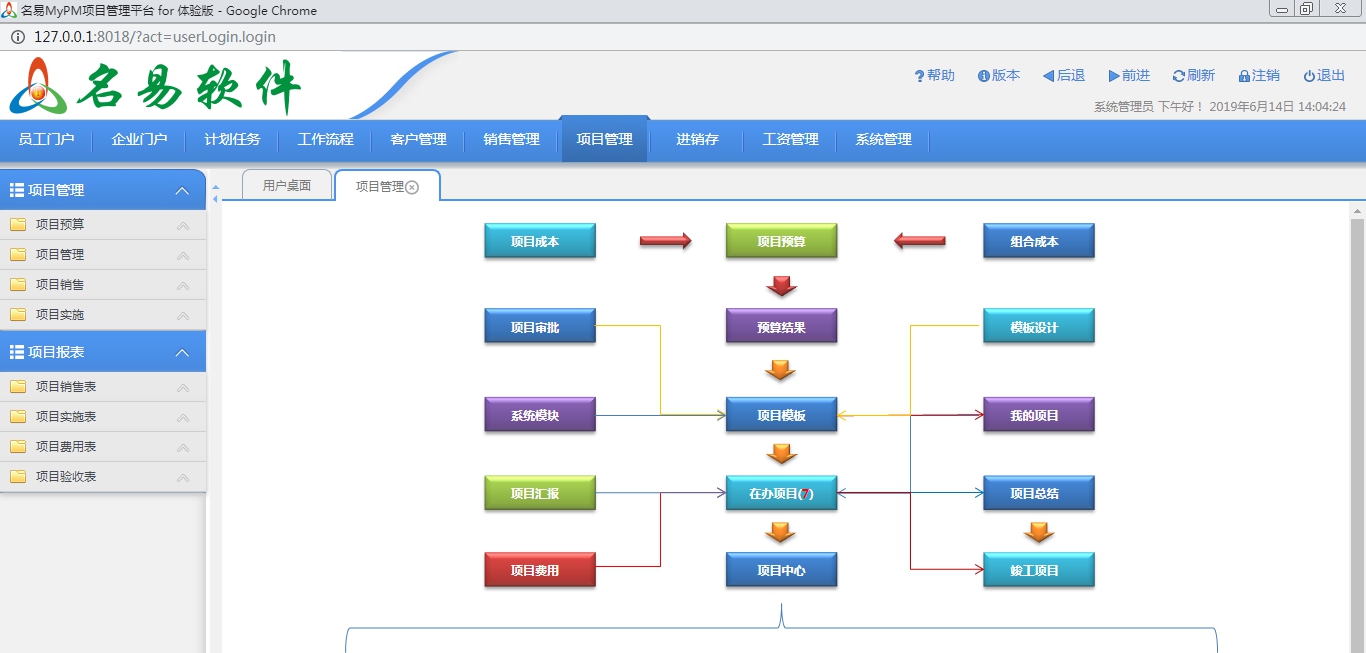Collapse the 项目管理 sidebar section
Image resolution: width=1366 pixels, height=653 pixels.
[x=182, y=190]
